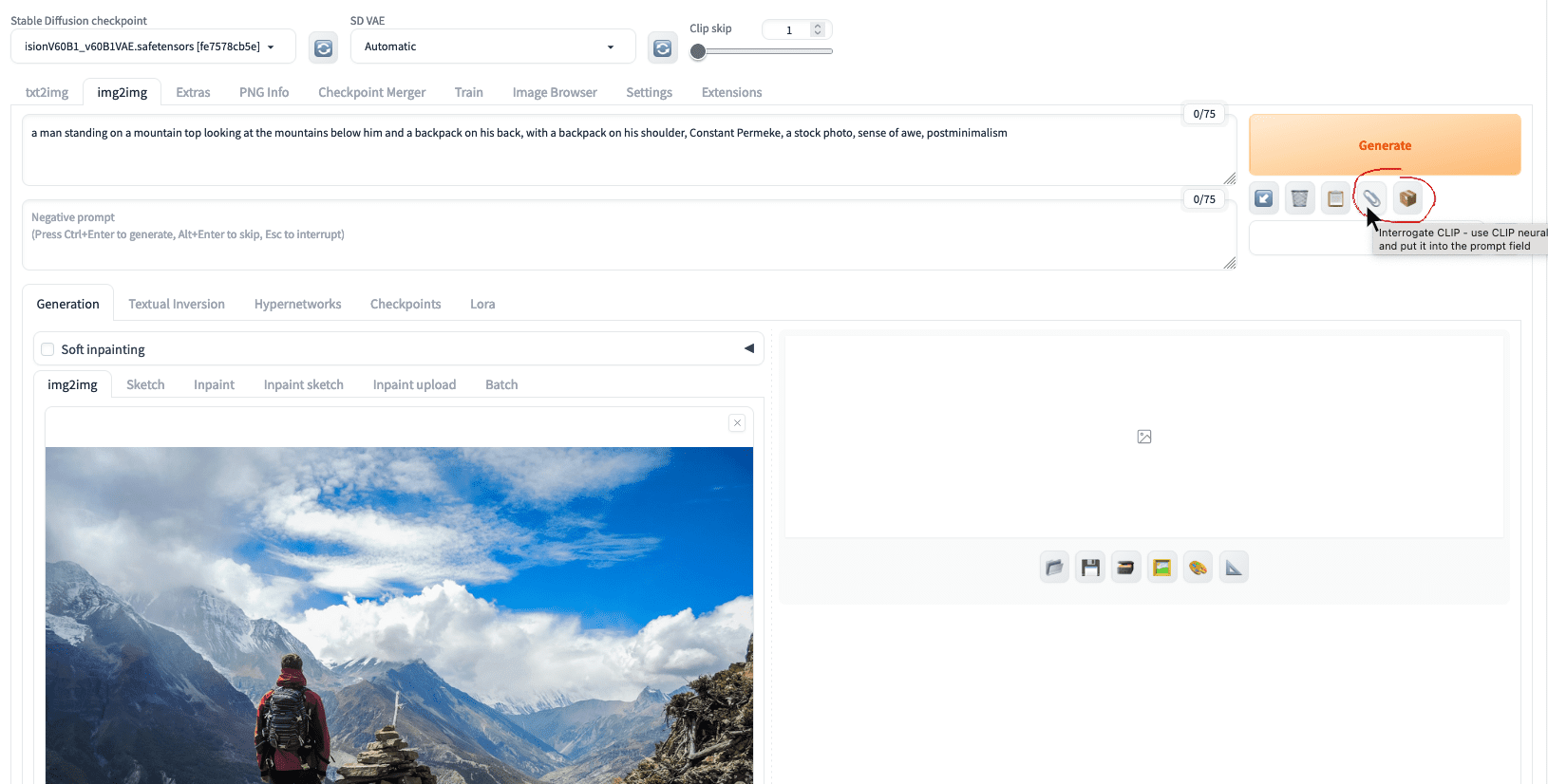Viewport: 1548px width, 784px height.
Task: Focus the Clip skip number field
Action: [788, 30]
